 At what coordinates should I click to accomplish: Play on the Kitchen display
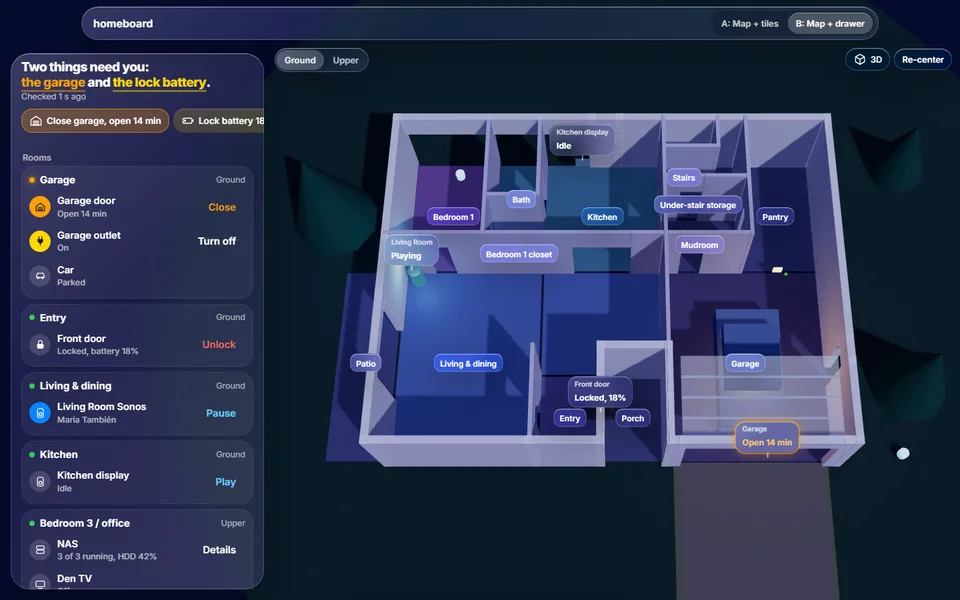[x=225, y=482]
